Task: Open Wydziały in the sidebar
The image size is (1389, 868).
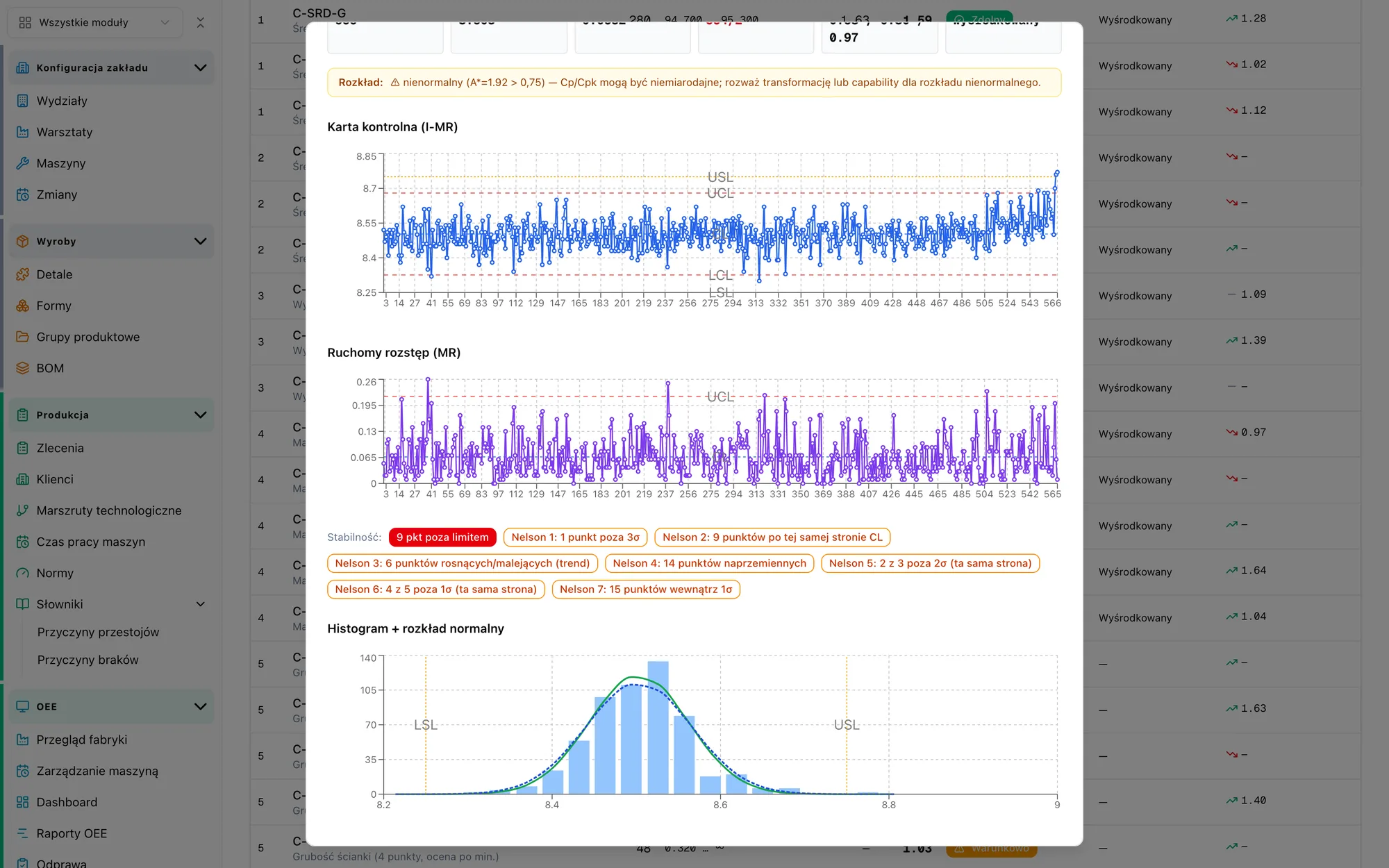Action: pyautogui.click(x=62, y=101)
